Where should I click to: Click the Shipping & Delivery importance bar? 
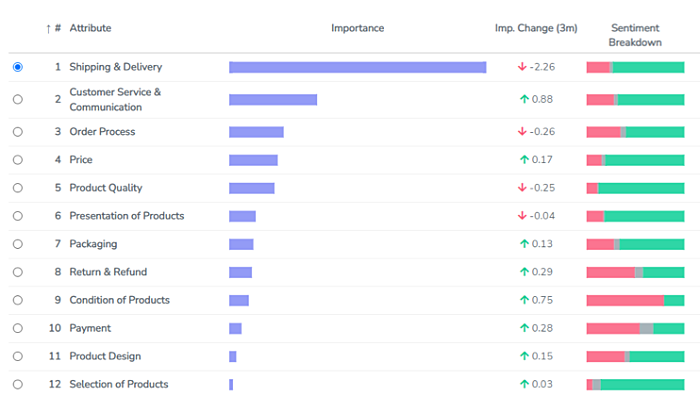tap(358, 67)
